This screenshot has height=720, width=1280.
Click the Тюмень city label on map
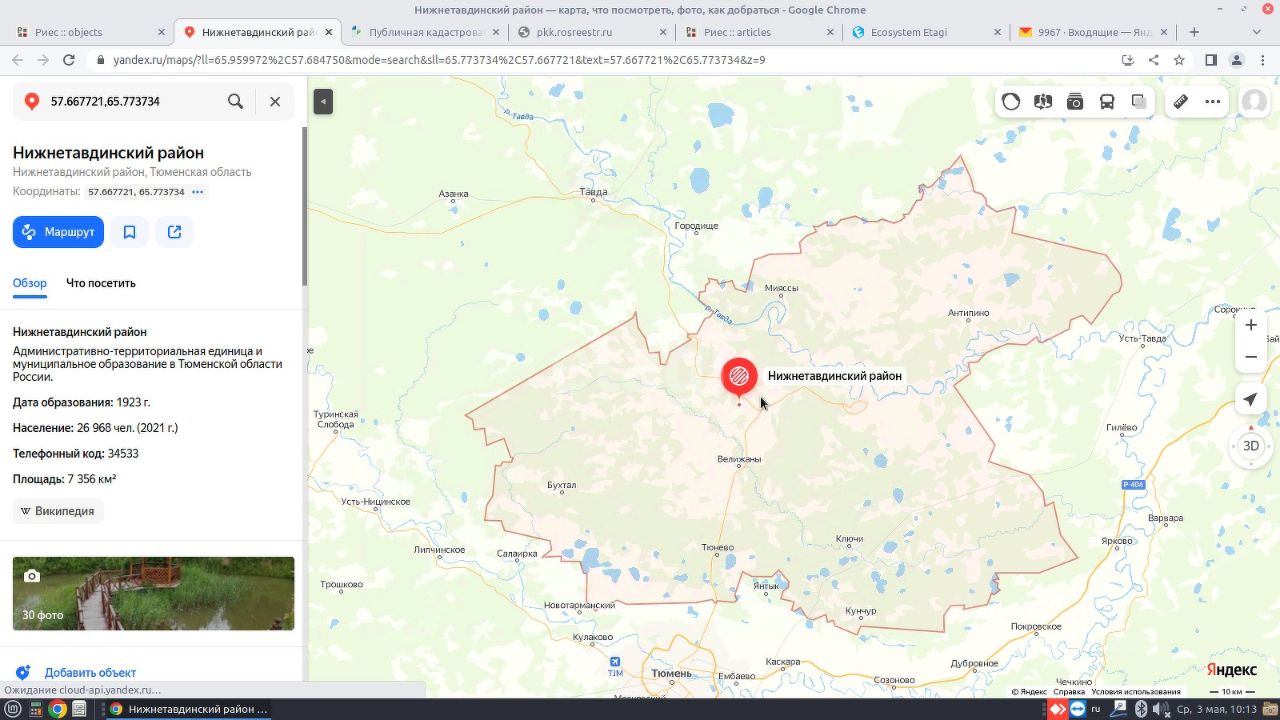click(671, 674)
